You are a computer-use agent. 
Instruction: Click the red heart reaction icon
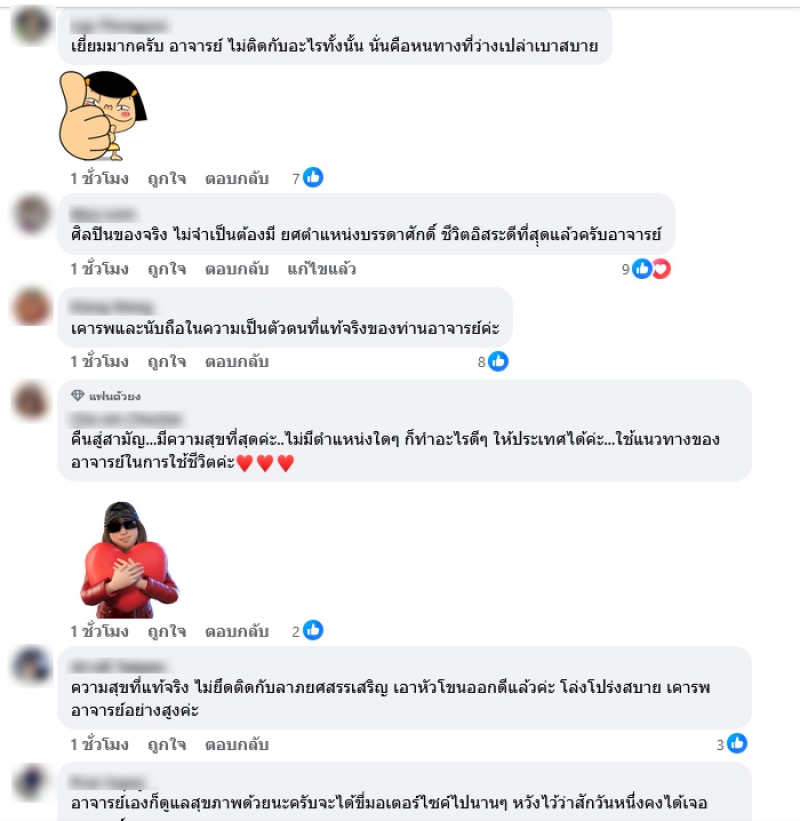click(x=662, y=269)
